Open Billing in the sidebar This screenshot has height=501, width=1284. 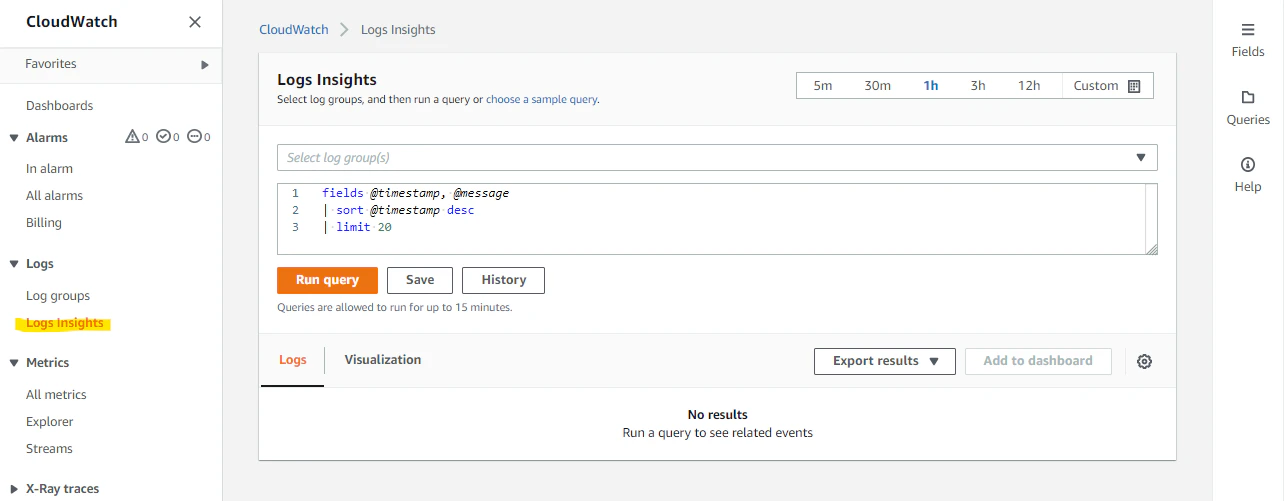pos(44,223)
